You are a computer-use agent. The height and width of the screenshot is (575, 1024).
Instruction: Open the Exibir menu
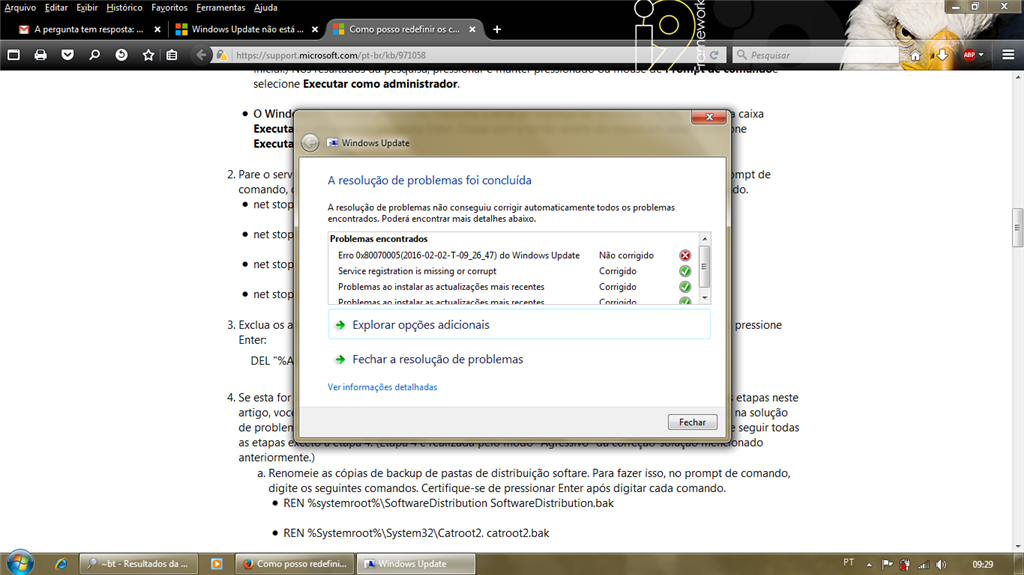[87, 8]
